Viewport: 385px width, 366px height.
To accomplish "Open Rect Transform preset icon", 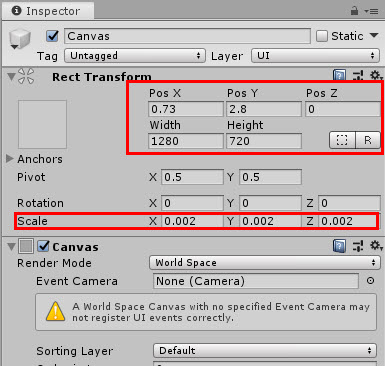I will pyautogui.click(x=358, y=76).
